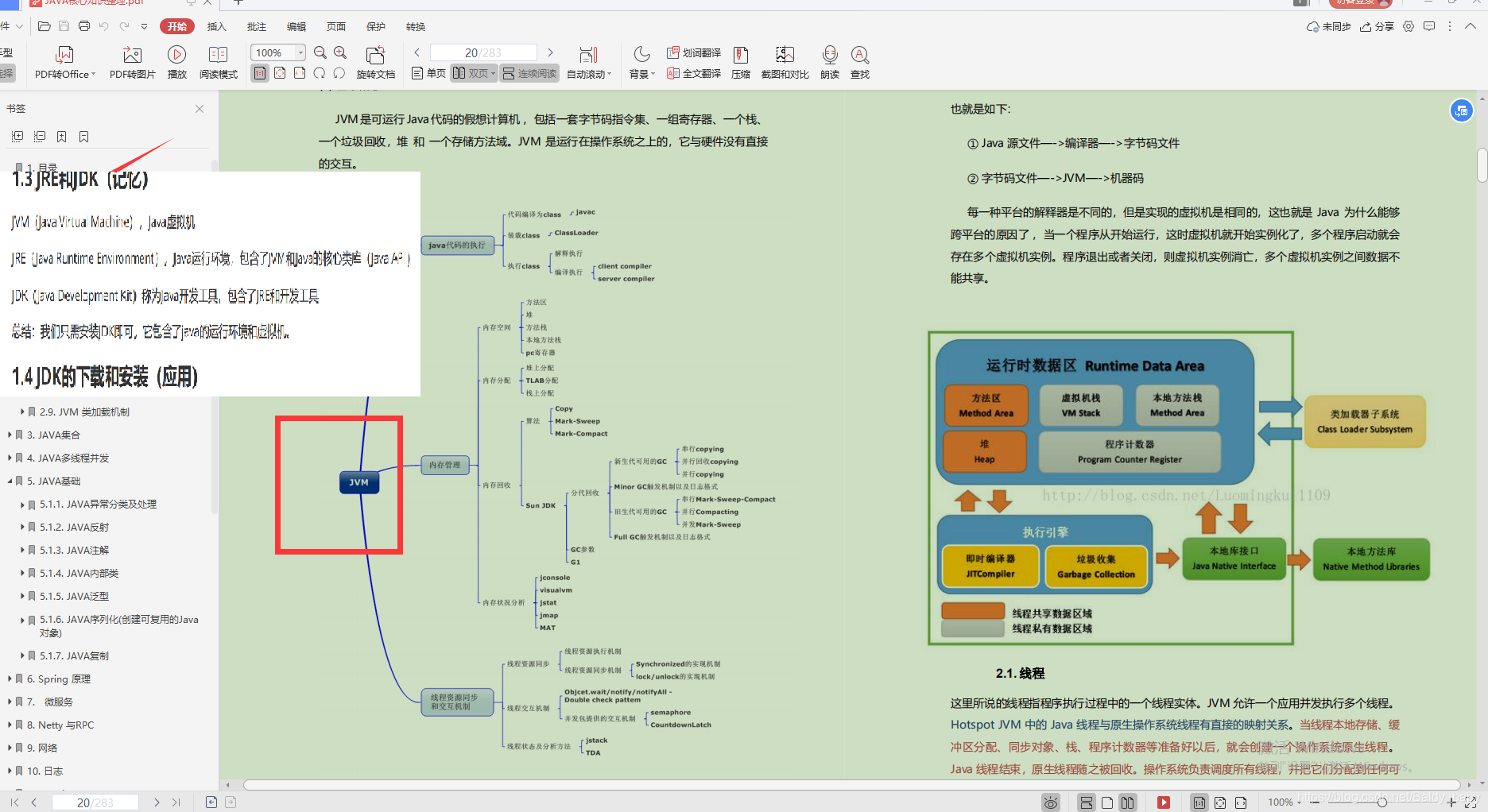Image resolution: width=1488 pixels, height=812 pixels.
Task: Click 全文翻译 to translate the document
Action: pyautogui.click(x=693, y=73)
